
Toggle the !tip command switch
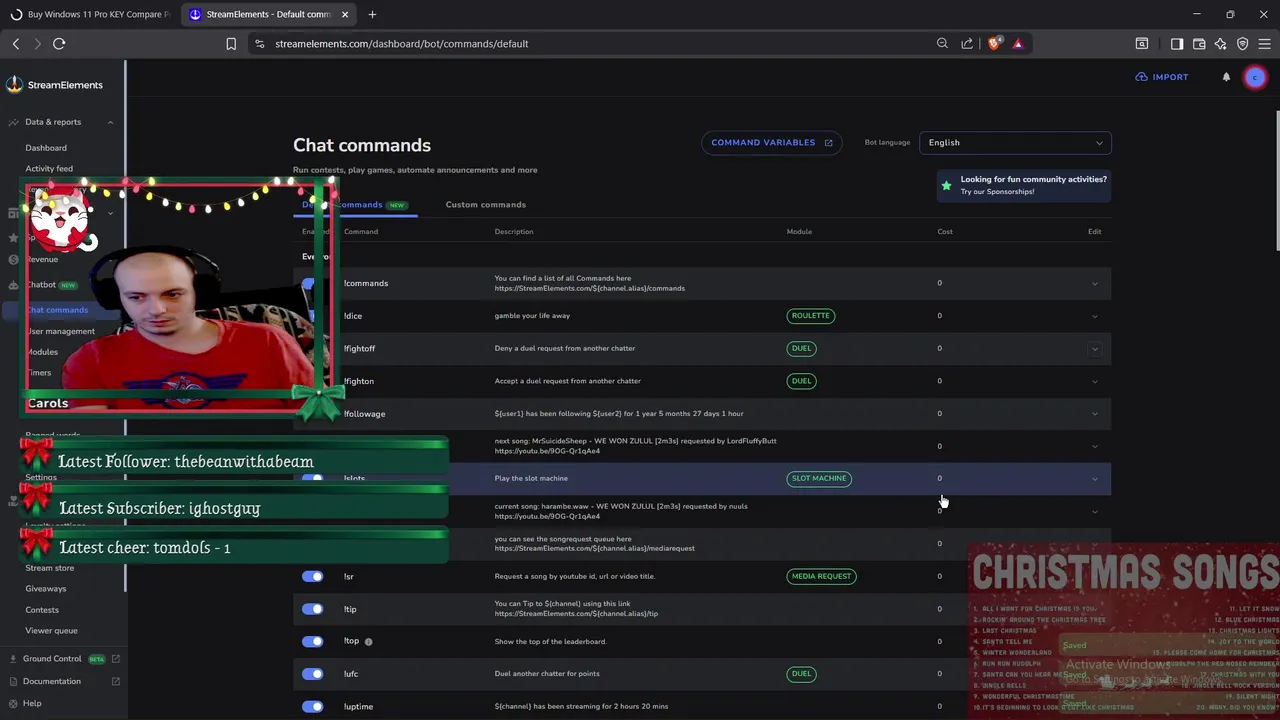click(313, 609)
